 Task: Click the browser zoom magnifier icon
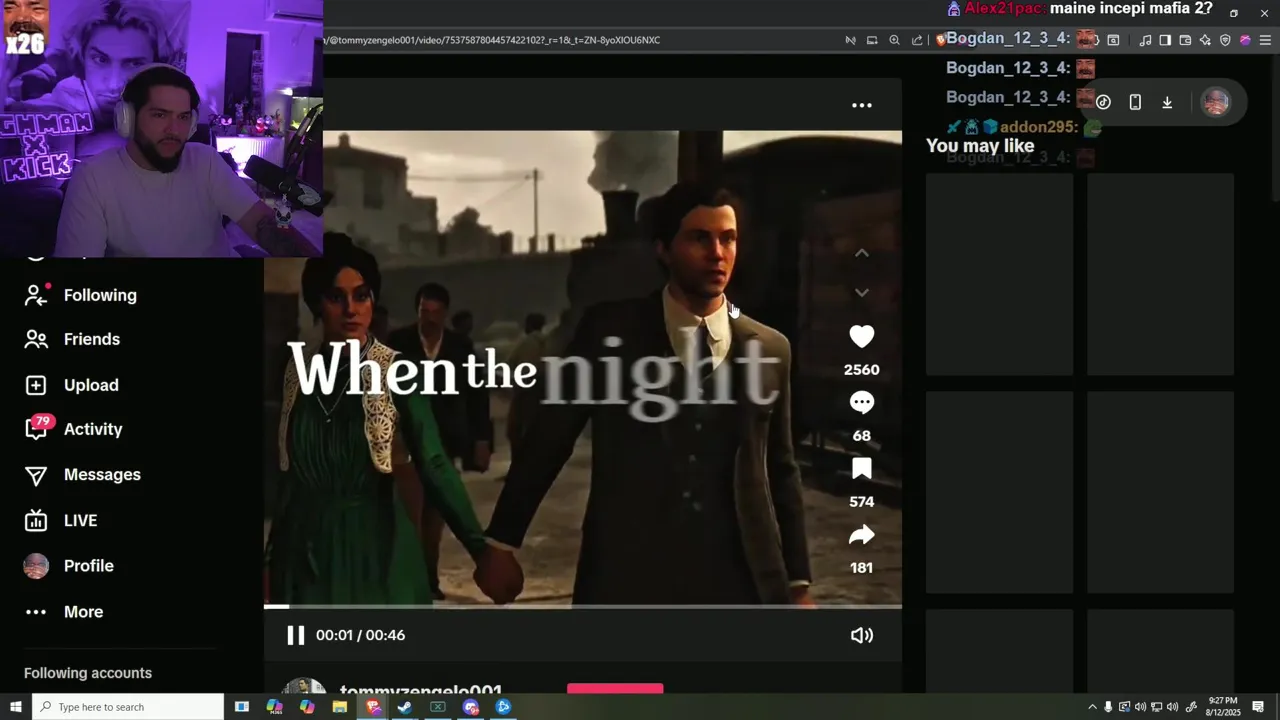coord(894,40)
